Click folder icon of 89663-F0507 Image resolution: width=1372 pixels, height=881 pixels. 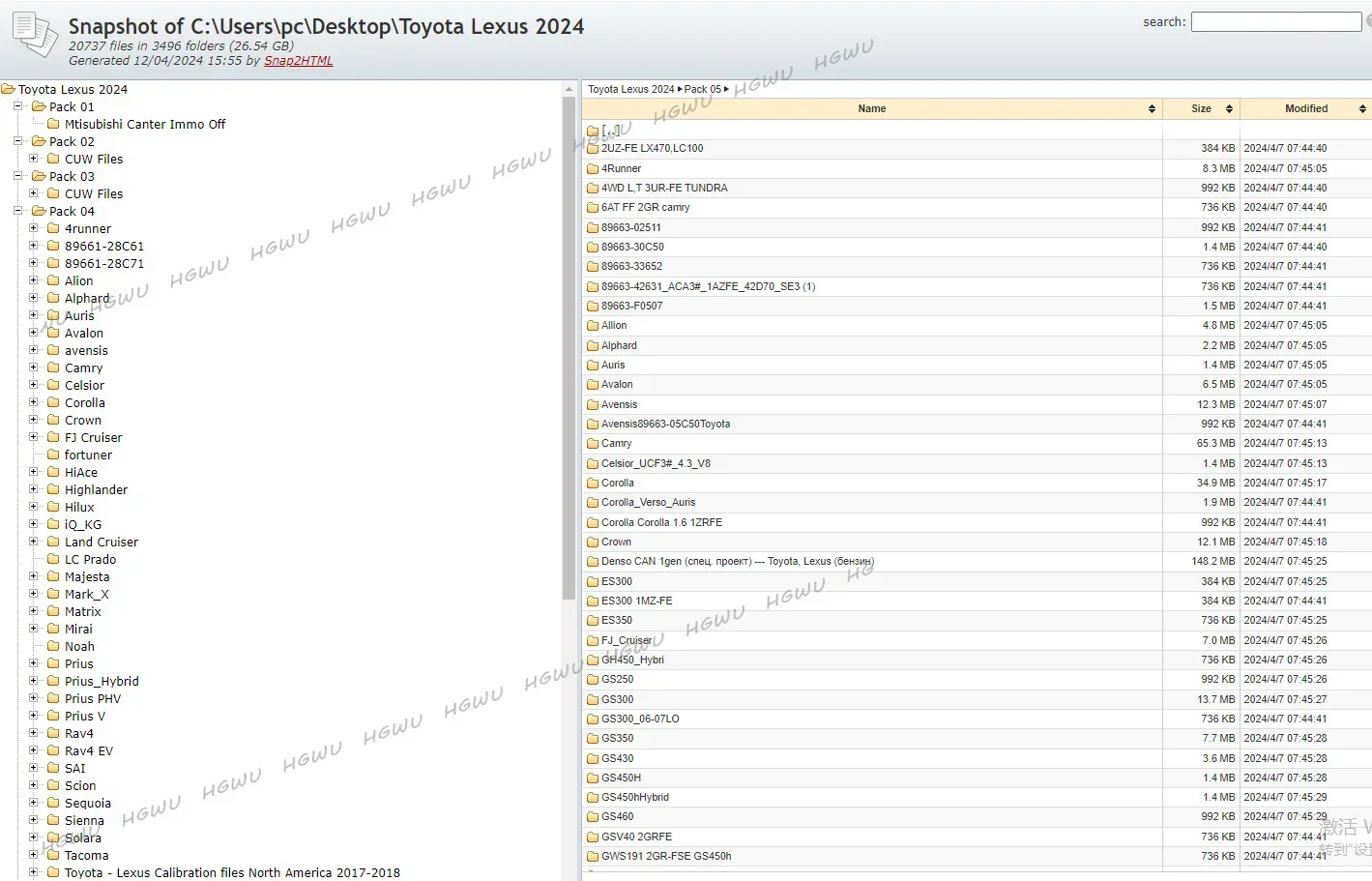click(593, 306)
